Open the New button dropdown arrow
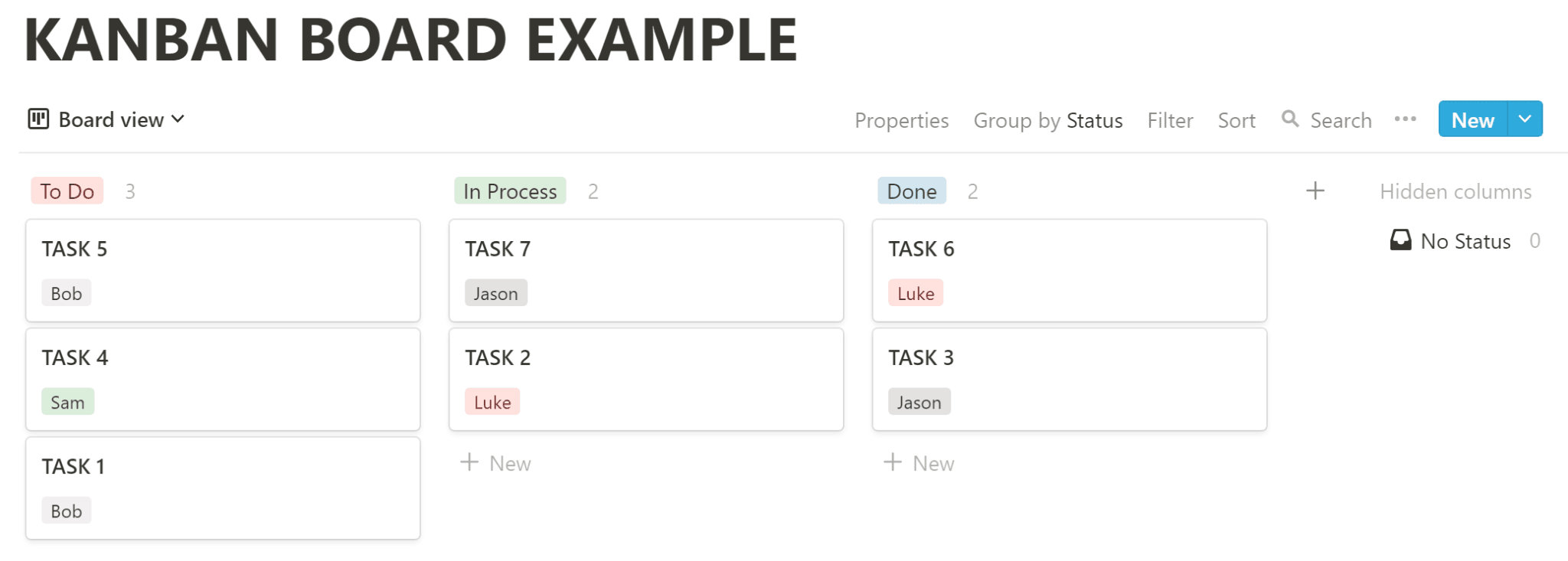Viewport: 1568px width, 561px height. [x=1524, y=119]
